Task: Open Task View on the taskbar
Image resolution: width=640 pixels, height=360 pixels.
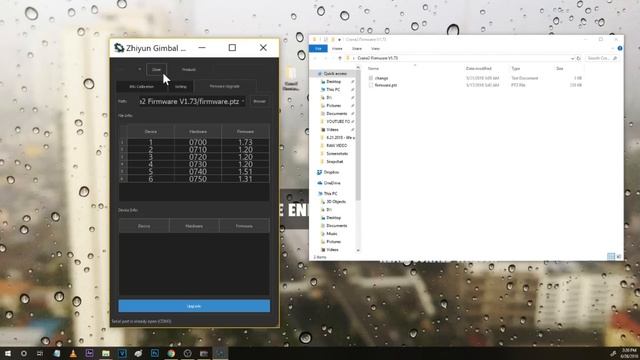Action: pos(40,353)
